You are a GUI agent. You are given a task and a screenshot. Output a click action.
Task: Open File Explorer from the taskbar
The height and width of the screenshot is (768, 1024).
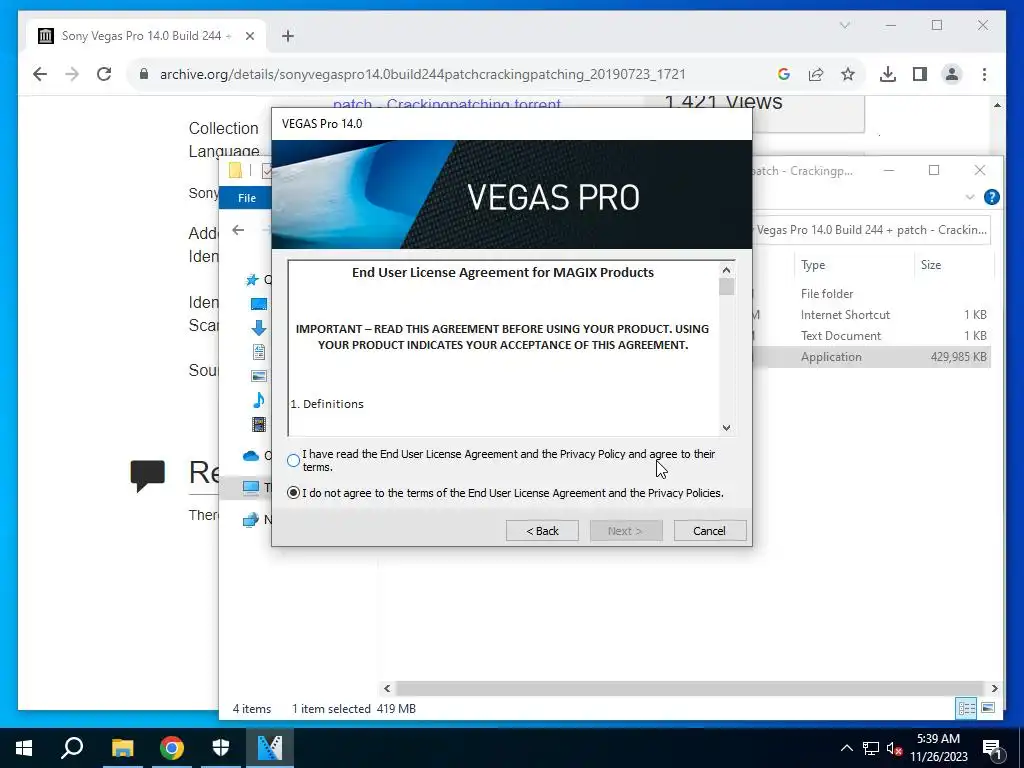pos(122,748)
